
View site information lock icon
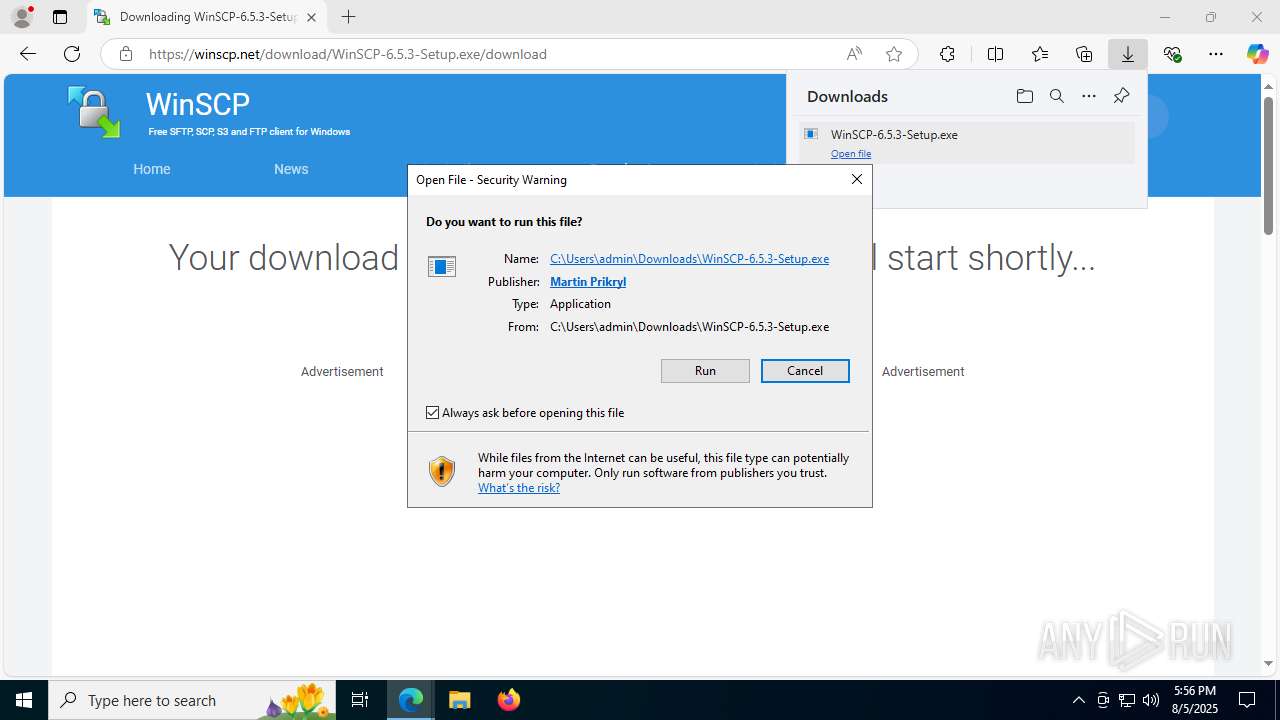coord(126,54)
